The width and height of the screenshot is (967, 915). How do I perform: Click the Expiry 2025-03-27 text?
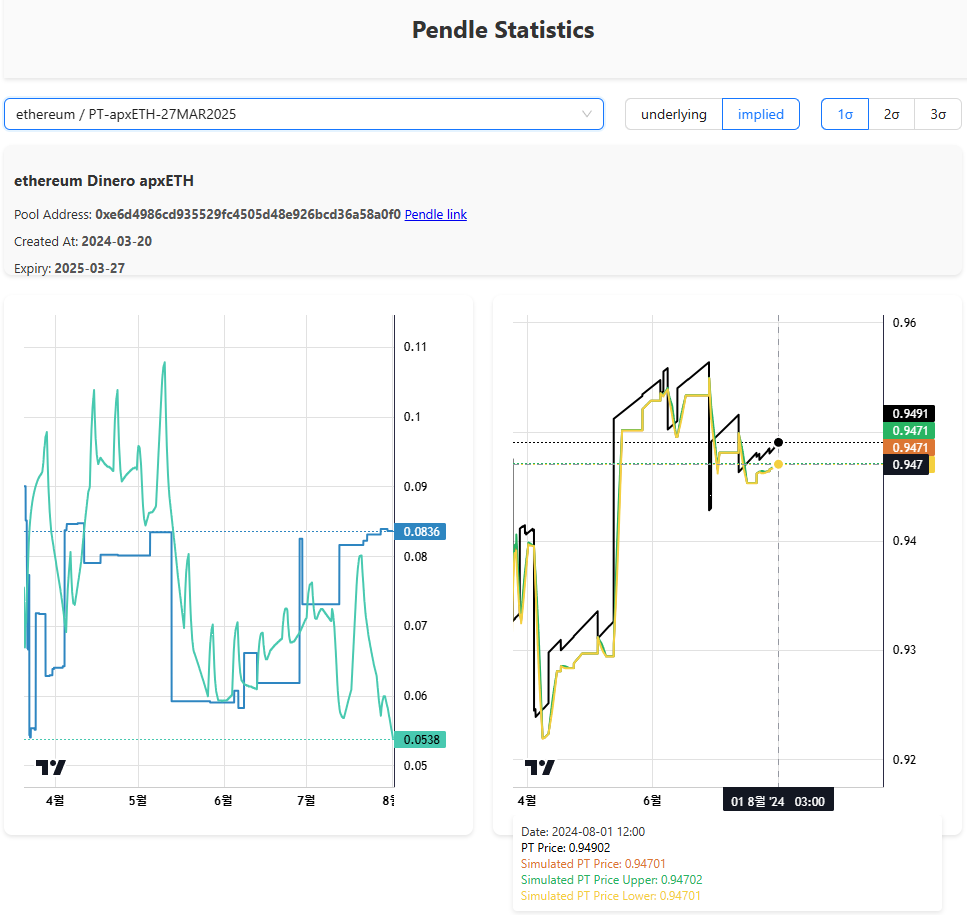click(69, 268)
